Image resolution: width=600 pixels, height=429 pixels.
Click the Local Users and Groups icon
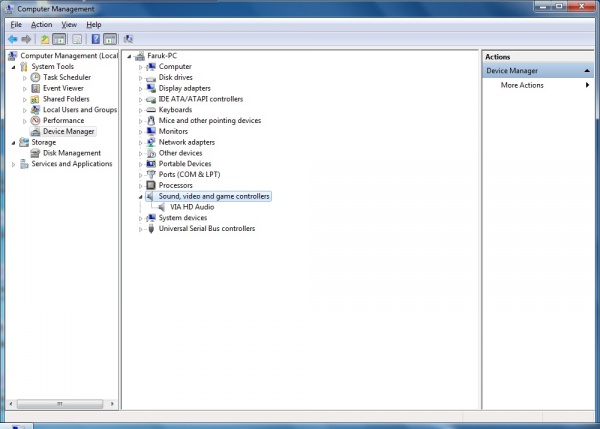(x=35, y=110)
